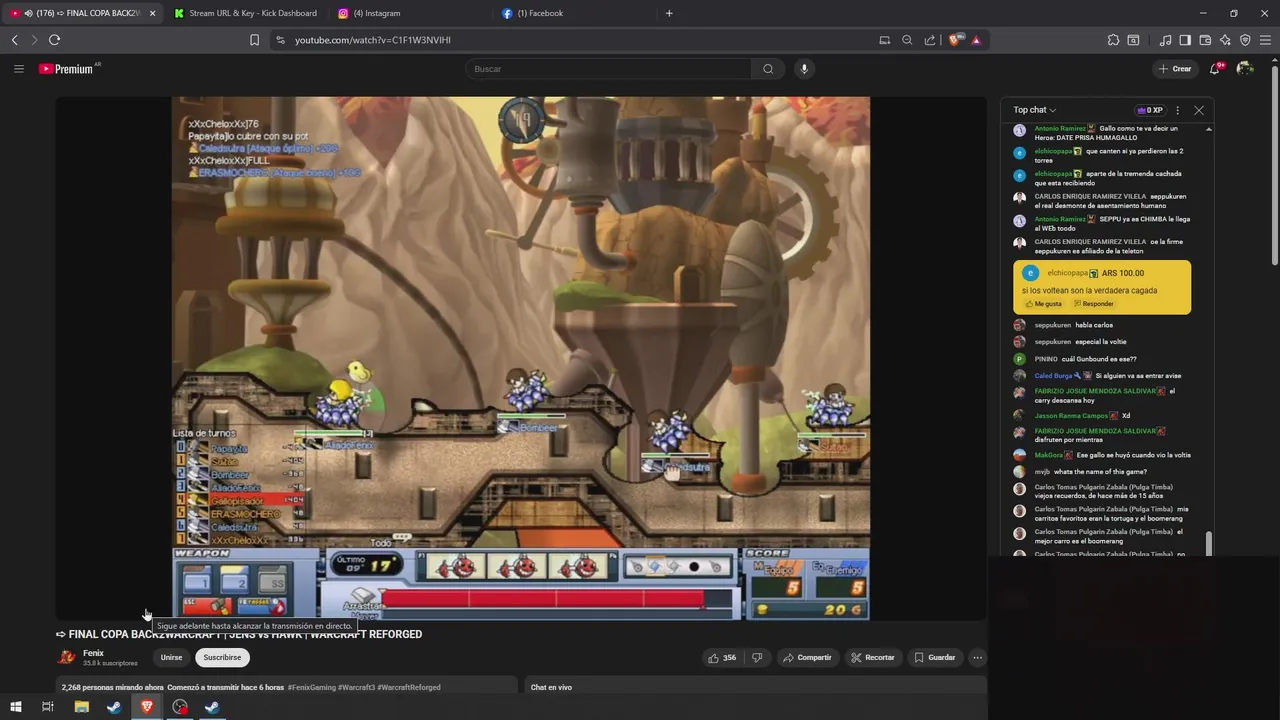This screenshot has height=720, width=1280.
Task: Open Brave Rewards triangle icon
Action: (976, 40)
